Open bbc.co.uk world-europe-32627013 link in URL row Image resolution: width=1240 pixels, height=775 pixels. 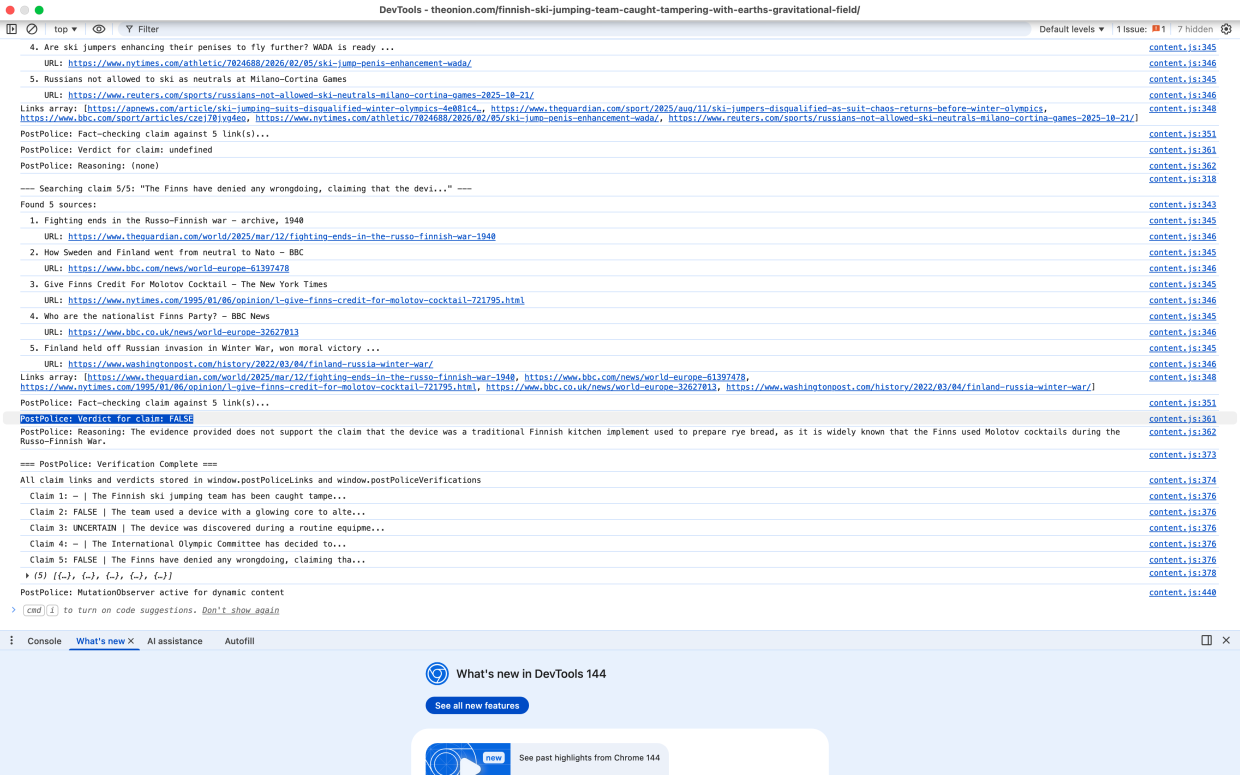click(x=184, y=333)
